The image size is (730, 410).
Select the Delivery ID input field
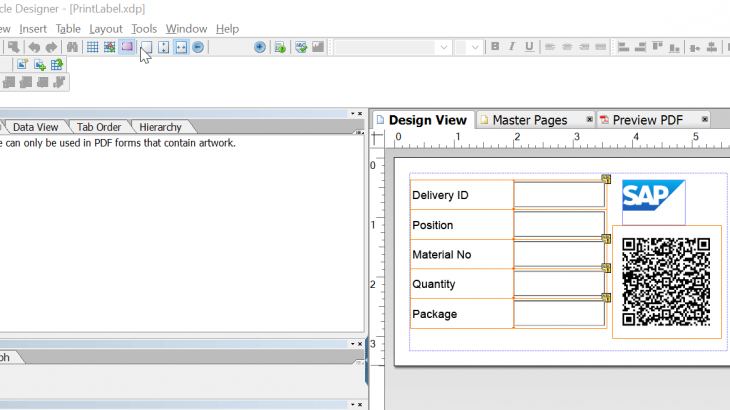point(559,195)
